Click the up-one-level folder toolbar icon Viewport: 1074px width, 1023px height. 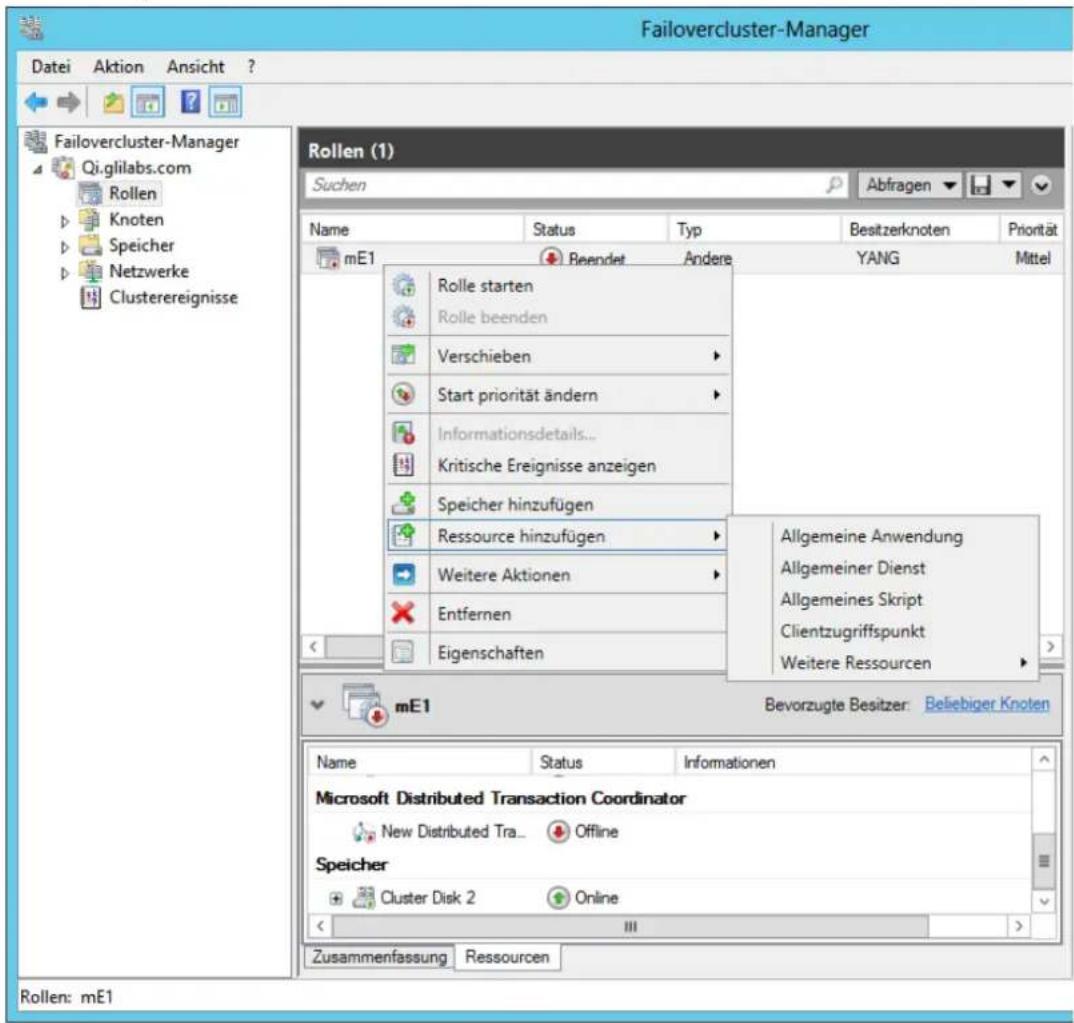pos(114,103)
